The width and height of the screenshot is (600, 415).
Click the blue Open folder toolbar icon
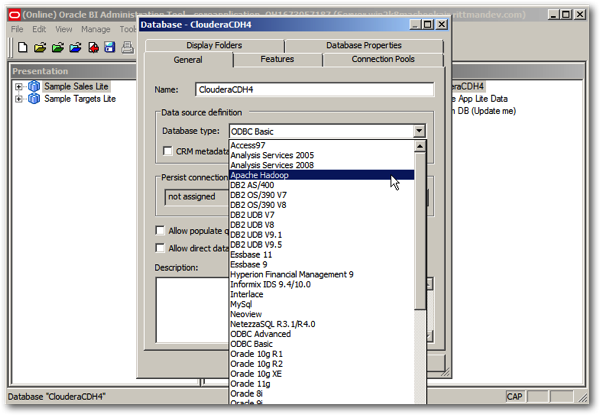(x=75, y=47)
